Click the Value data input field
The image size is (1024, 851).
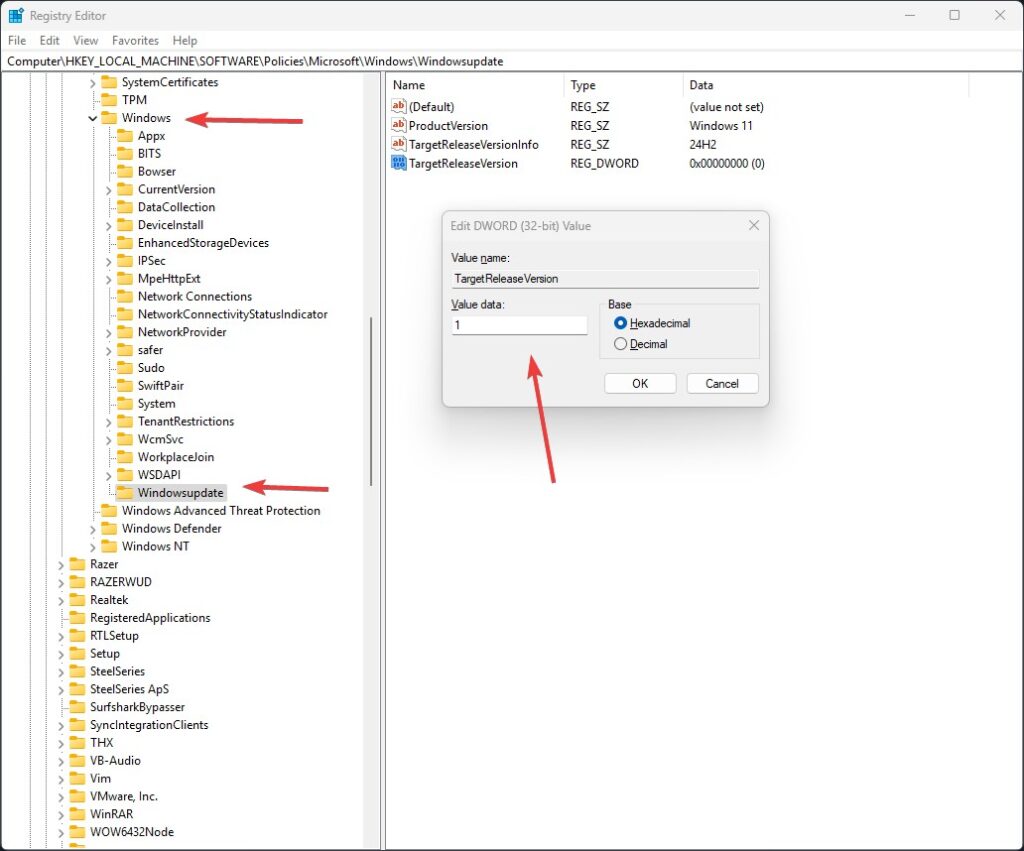pos(519,325)
